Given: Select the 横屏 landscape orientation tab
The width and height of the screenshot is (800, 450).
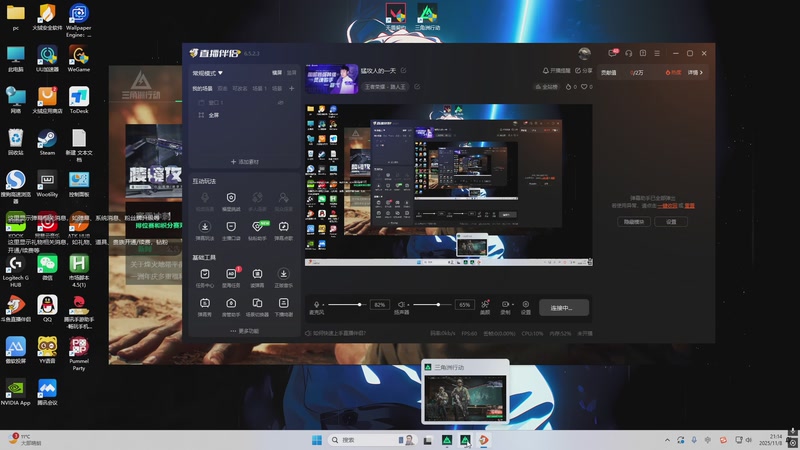Looking at the screenshot, I should coord(277,73).
